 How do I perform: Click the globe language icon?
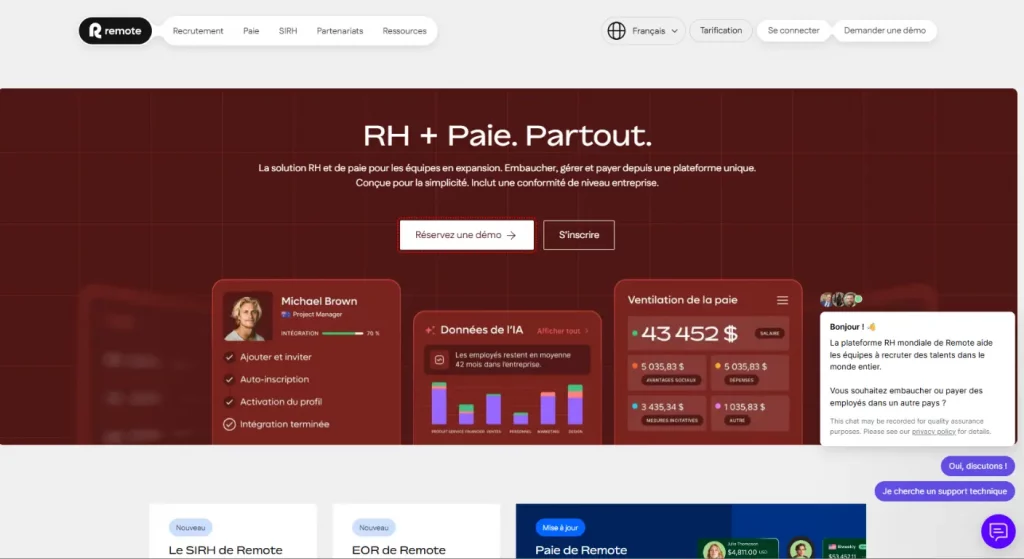point(616,31)
